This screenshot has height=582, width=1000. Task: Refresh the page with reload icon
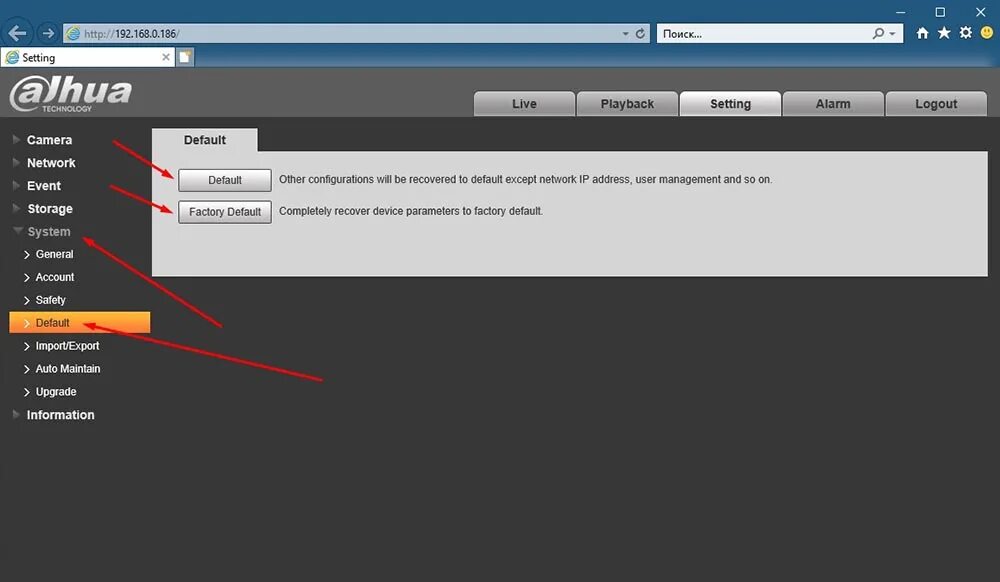(x=640, y=34)
